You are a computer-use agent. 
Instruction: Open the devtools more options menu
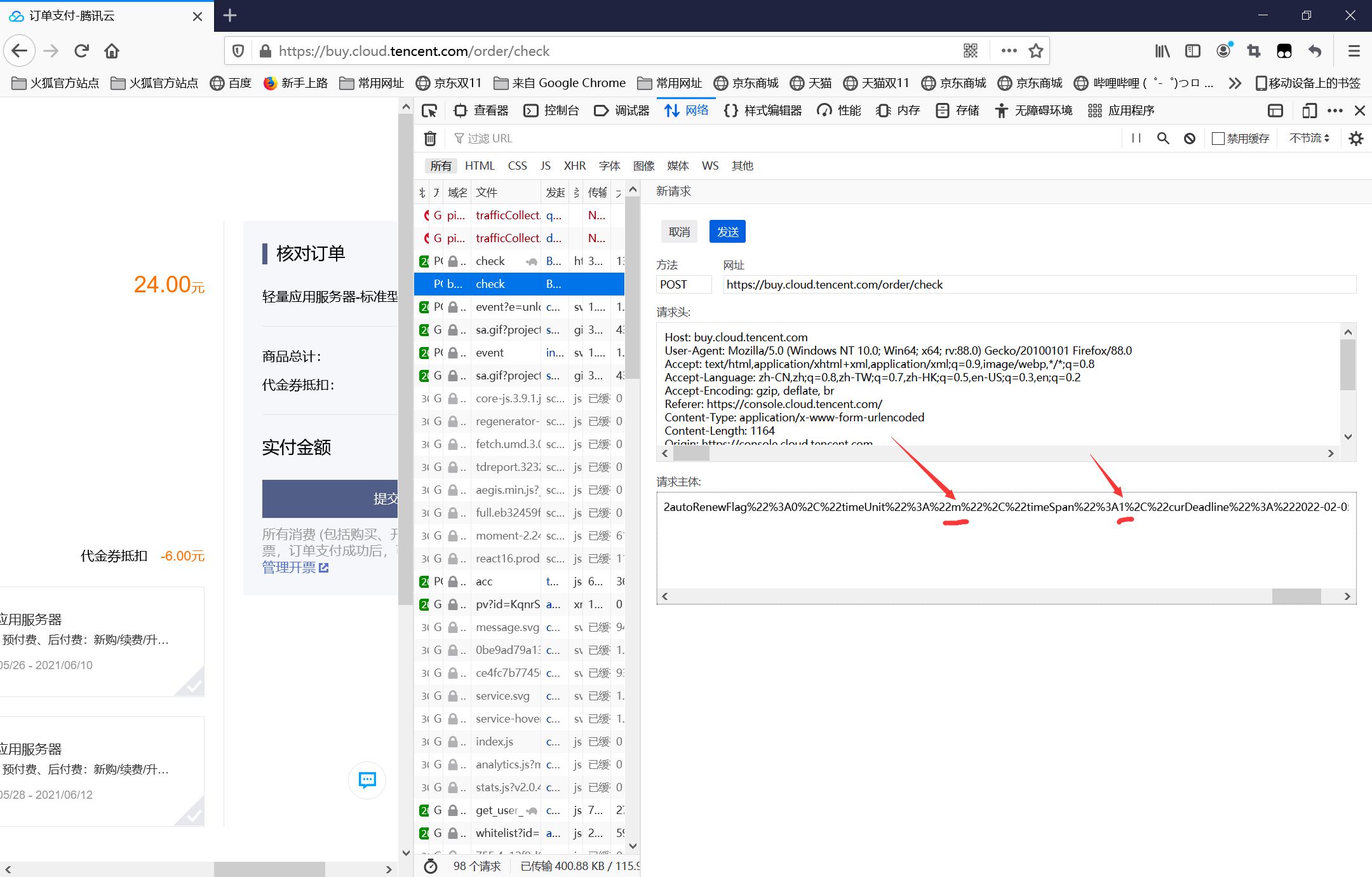pos(1335,111)
